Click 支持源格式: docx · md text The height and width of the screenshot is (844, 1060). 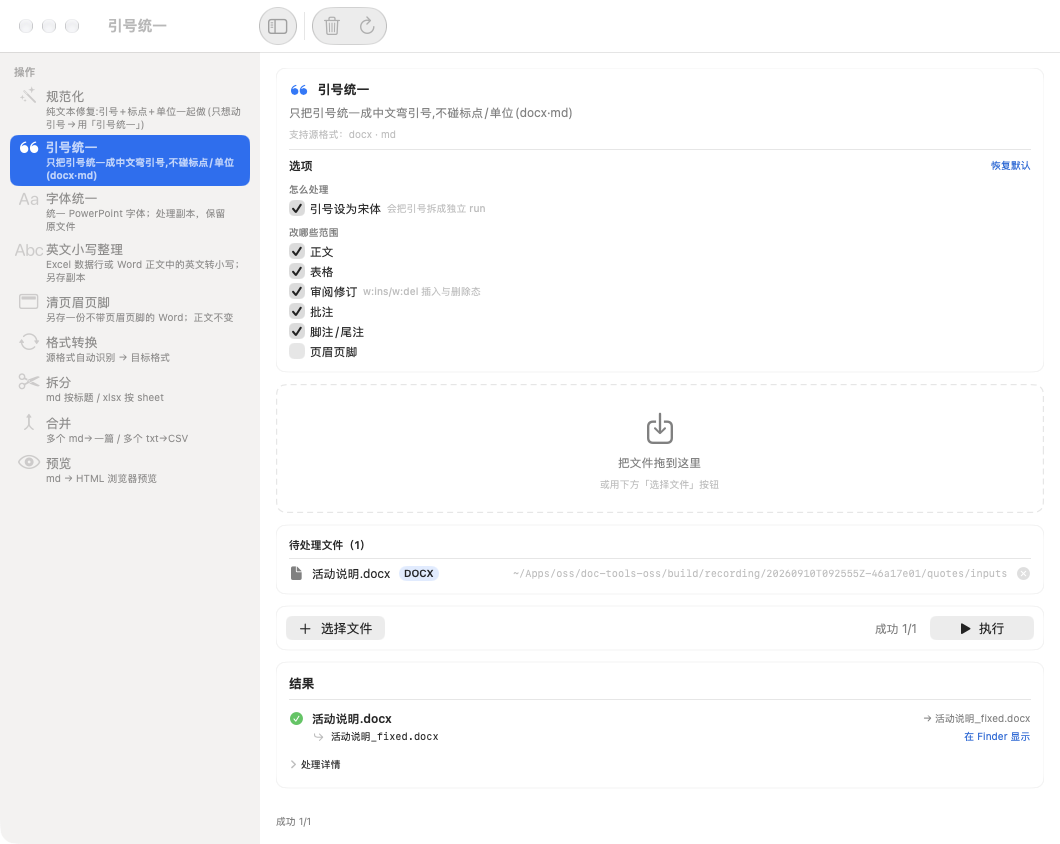pos(342,135)
